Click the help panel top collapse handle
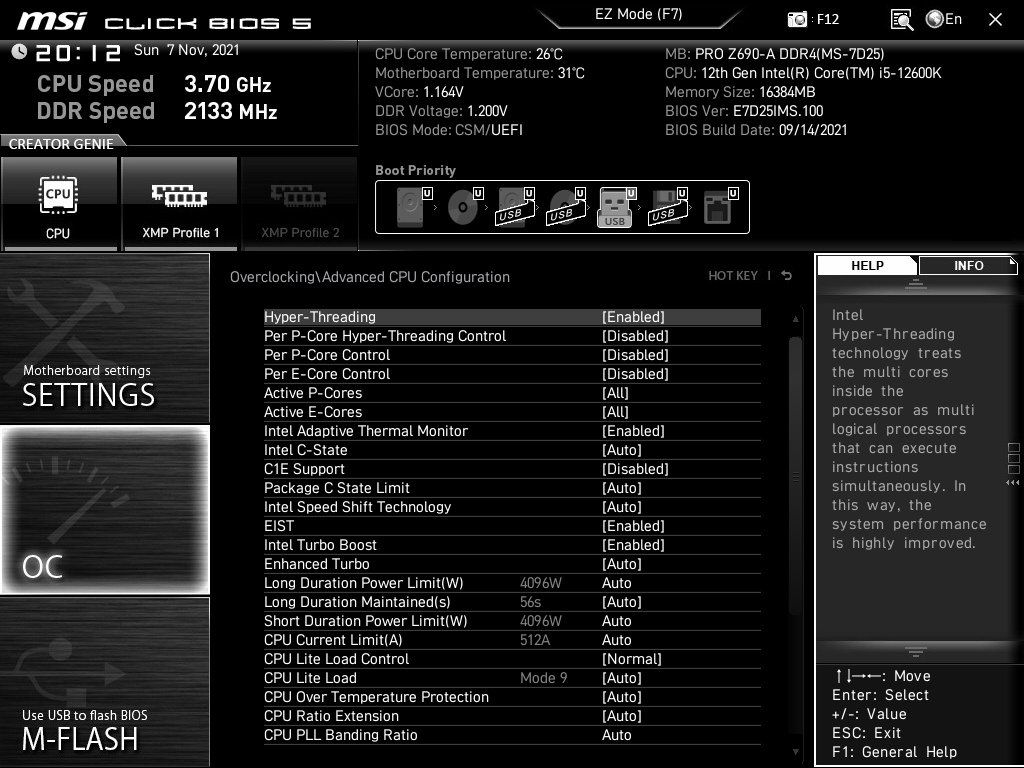This screenshot has height=768, width=1024. 916,283
